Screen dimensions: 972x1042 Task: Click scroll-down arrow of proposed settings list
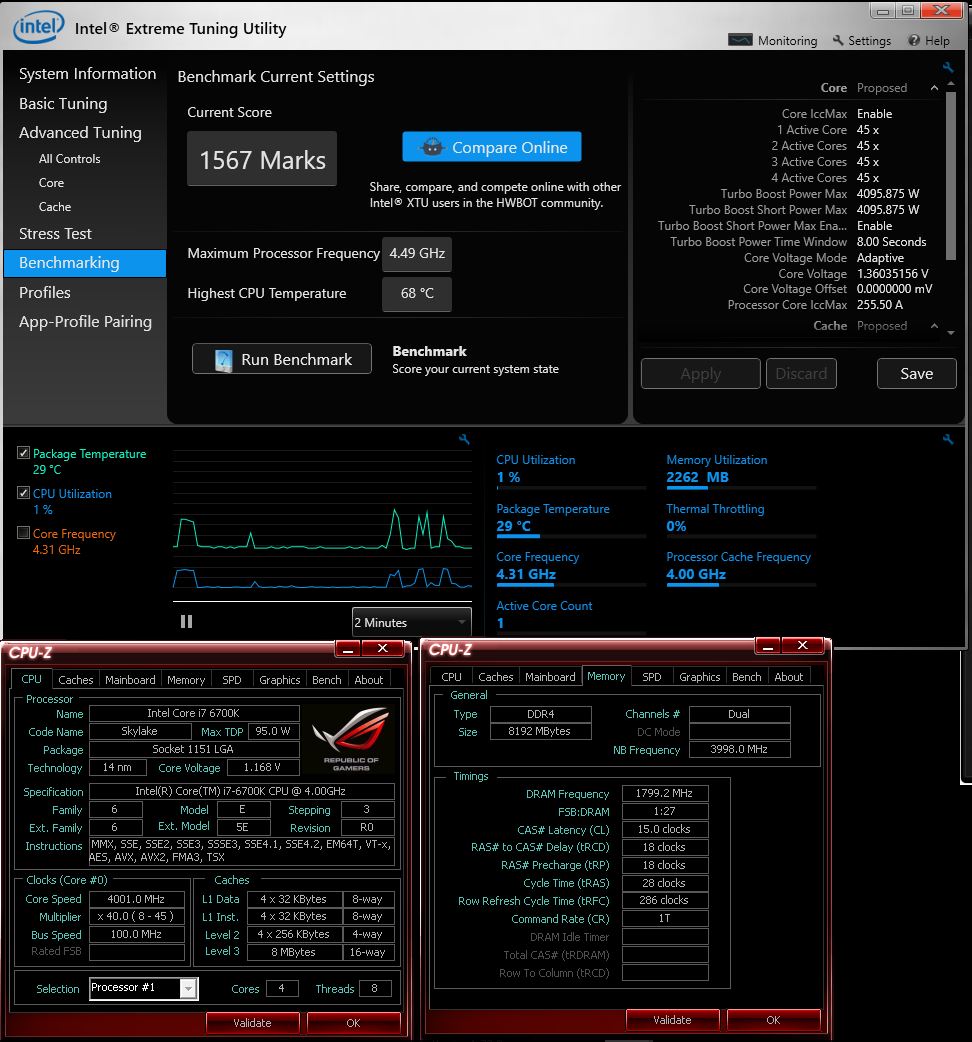pos(951,333)
